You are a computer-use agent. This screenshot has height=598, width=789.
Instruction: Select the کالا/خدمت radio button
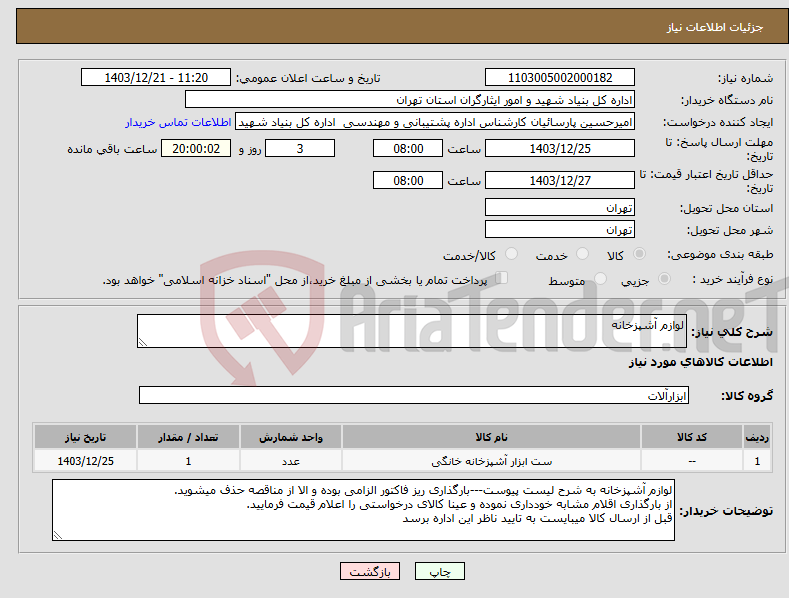click(x=511, y=254)
